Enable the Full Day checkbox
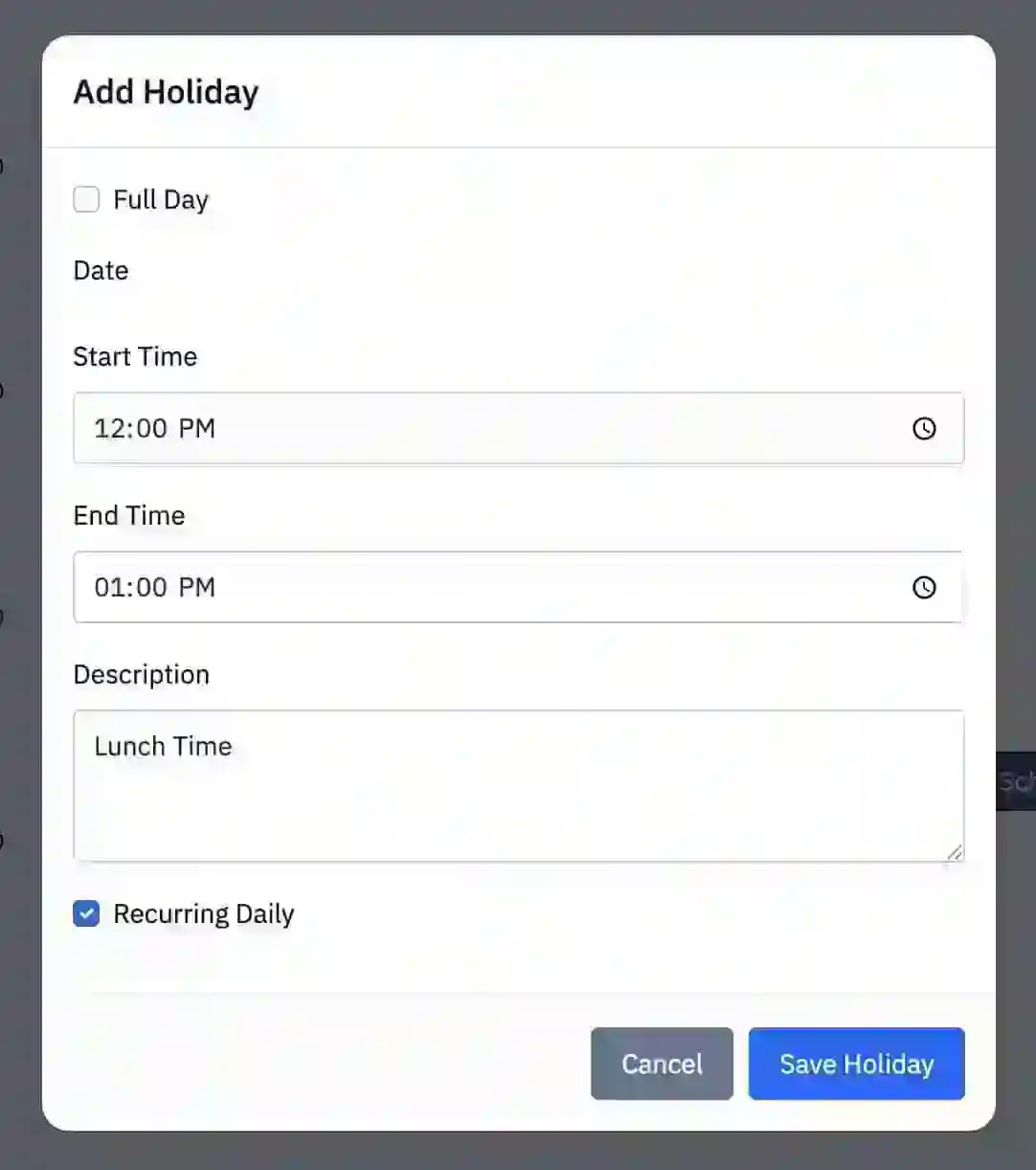This screenshot has width=1036, height=1170. [86, 199]
